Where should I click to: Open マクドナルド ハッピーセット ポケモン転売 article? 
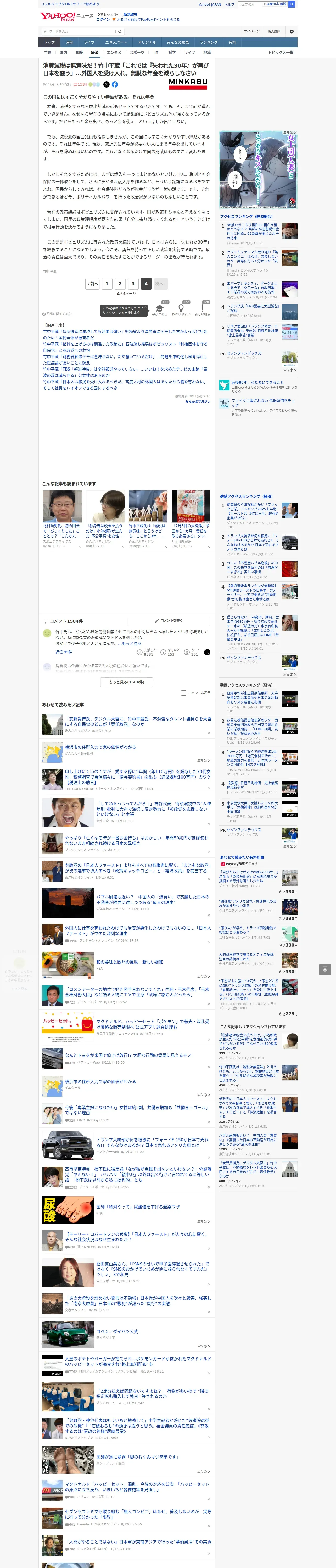pyautogui.click(x=153, y=1024)
